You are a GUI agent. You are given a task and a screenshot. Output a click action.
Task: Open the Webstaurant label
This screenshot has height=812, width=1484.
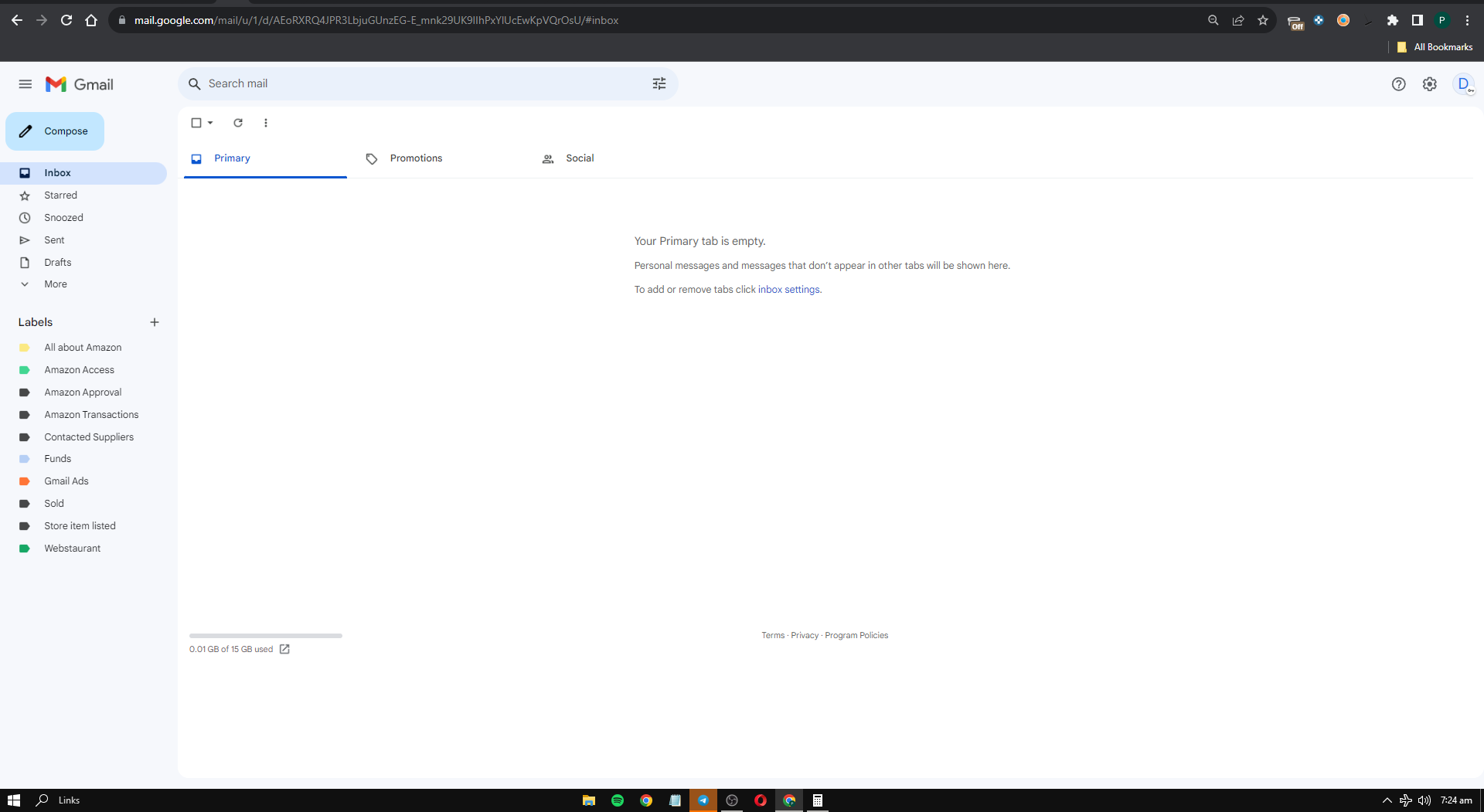click(x=83, y=549)
